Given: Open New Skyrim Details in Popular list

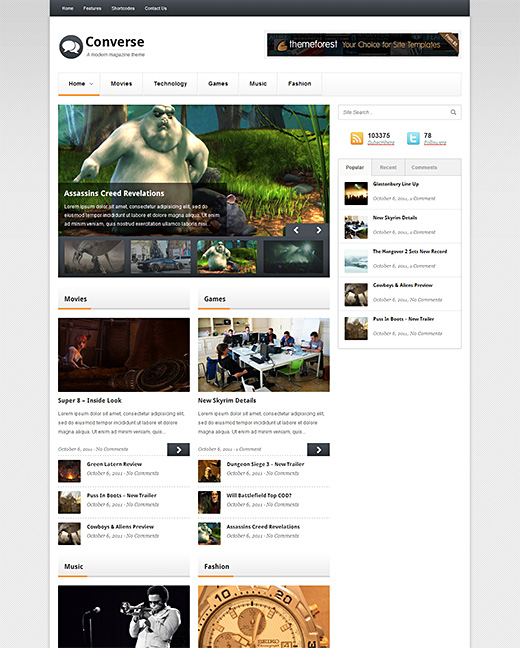Looking at the screenshot, I should tap(395, 218).
